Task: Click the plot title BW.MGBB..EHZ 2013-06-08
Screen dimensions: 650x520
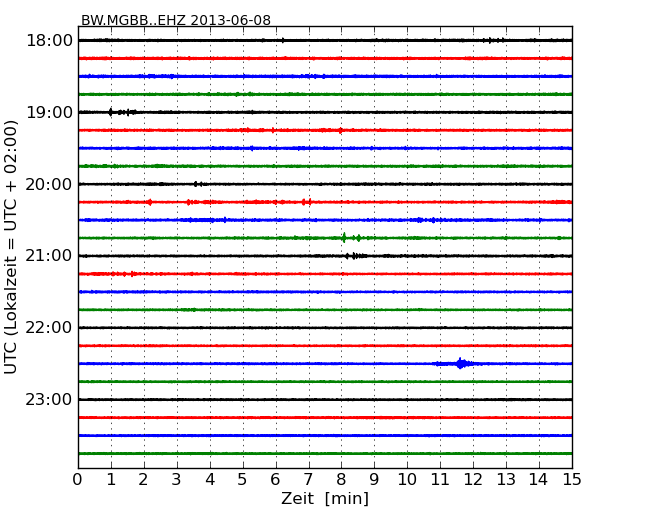Action: point(176,20)
